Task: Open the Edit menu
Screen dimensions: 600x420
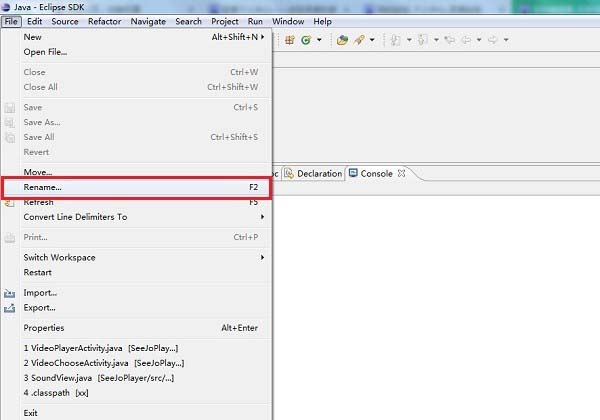Action: pyautogui.click(x=34, y=21)
